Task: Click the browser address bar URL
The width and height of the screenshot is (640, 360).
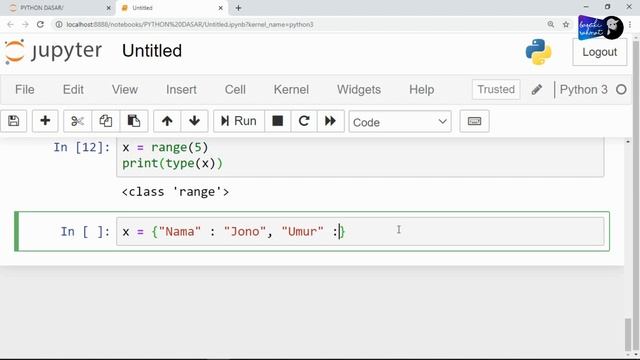Action: [190, 24]
